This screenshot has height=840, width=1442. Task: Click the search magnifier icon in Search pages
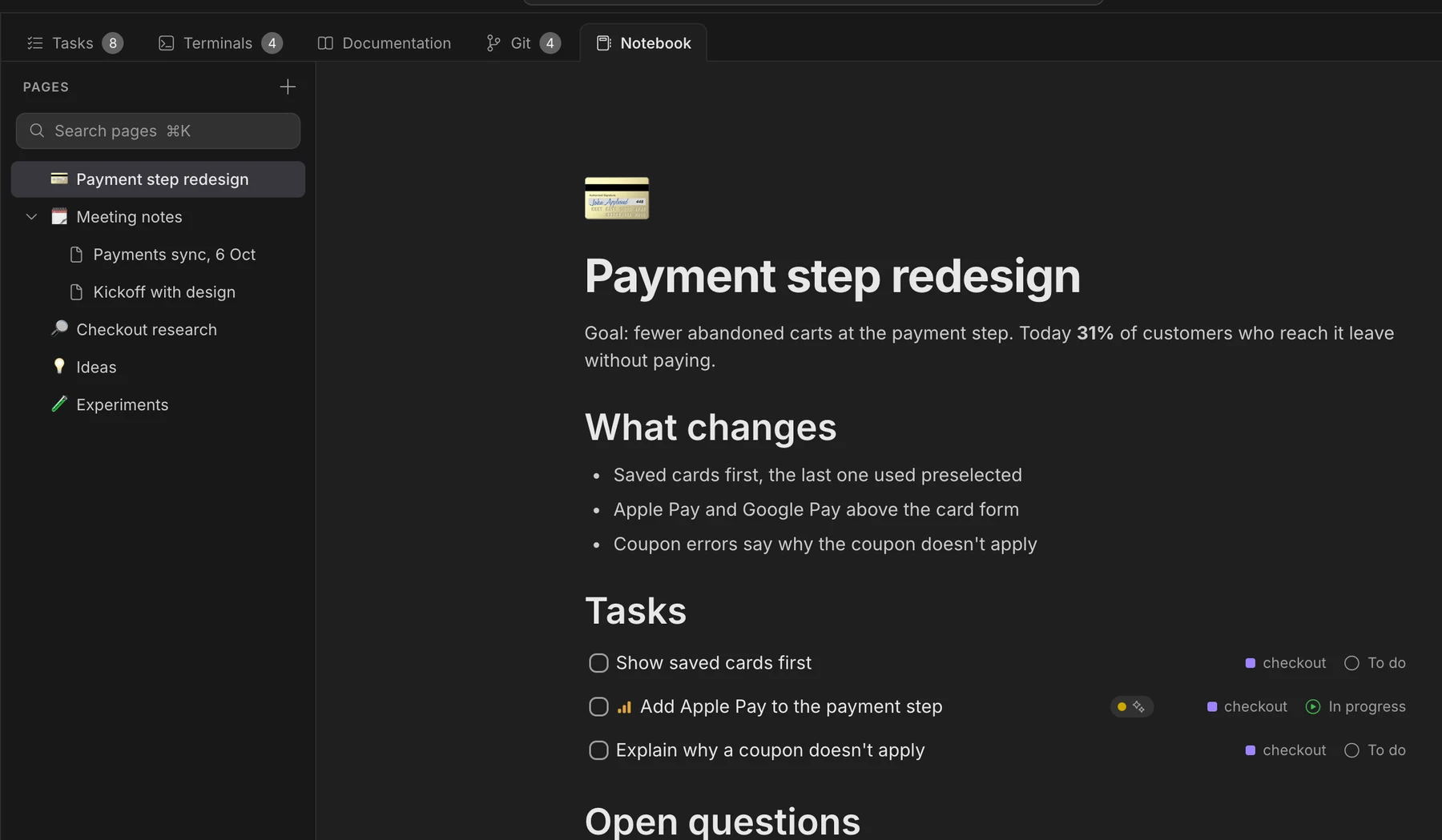tap(37, 131)
